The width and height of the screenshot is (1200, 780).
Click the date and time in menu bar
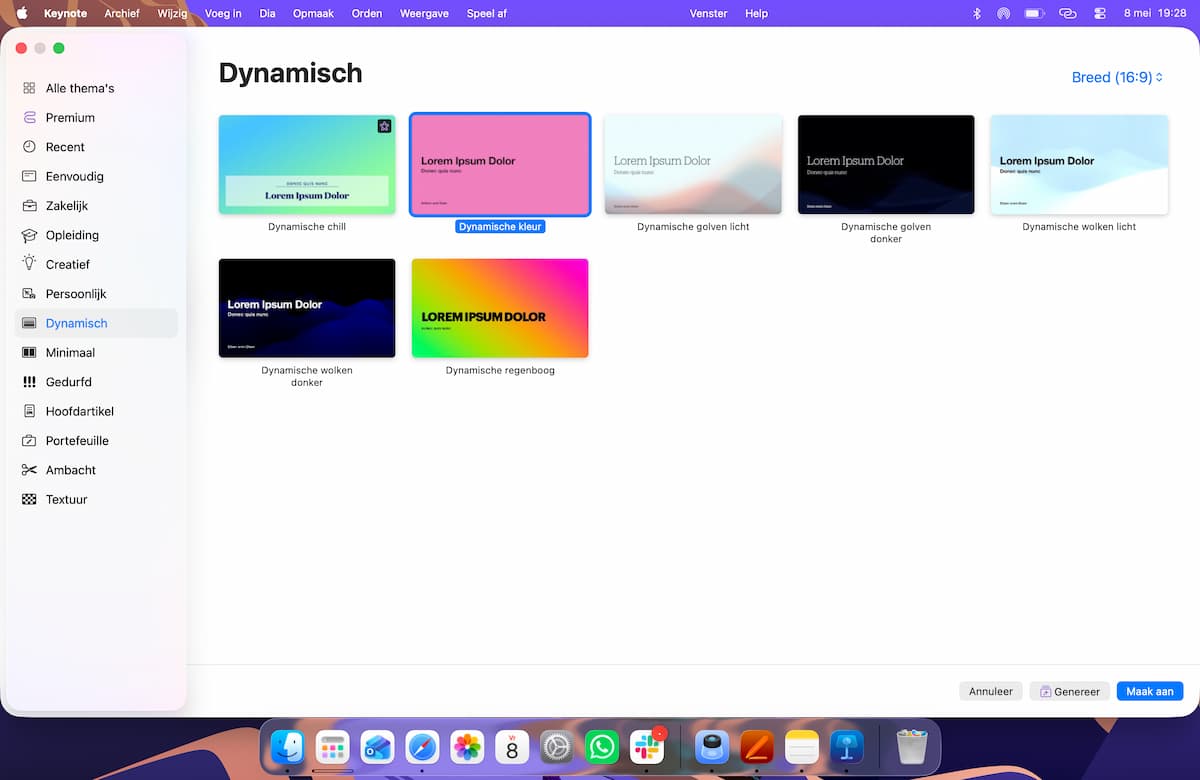[x=1155, y=13]
